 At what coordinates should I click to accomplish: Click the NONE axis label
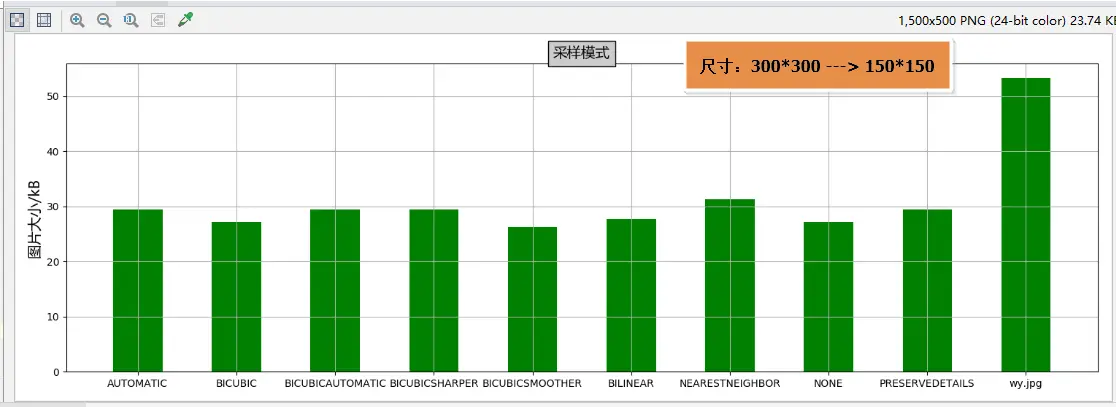pos(828,383)
